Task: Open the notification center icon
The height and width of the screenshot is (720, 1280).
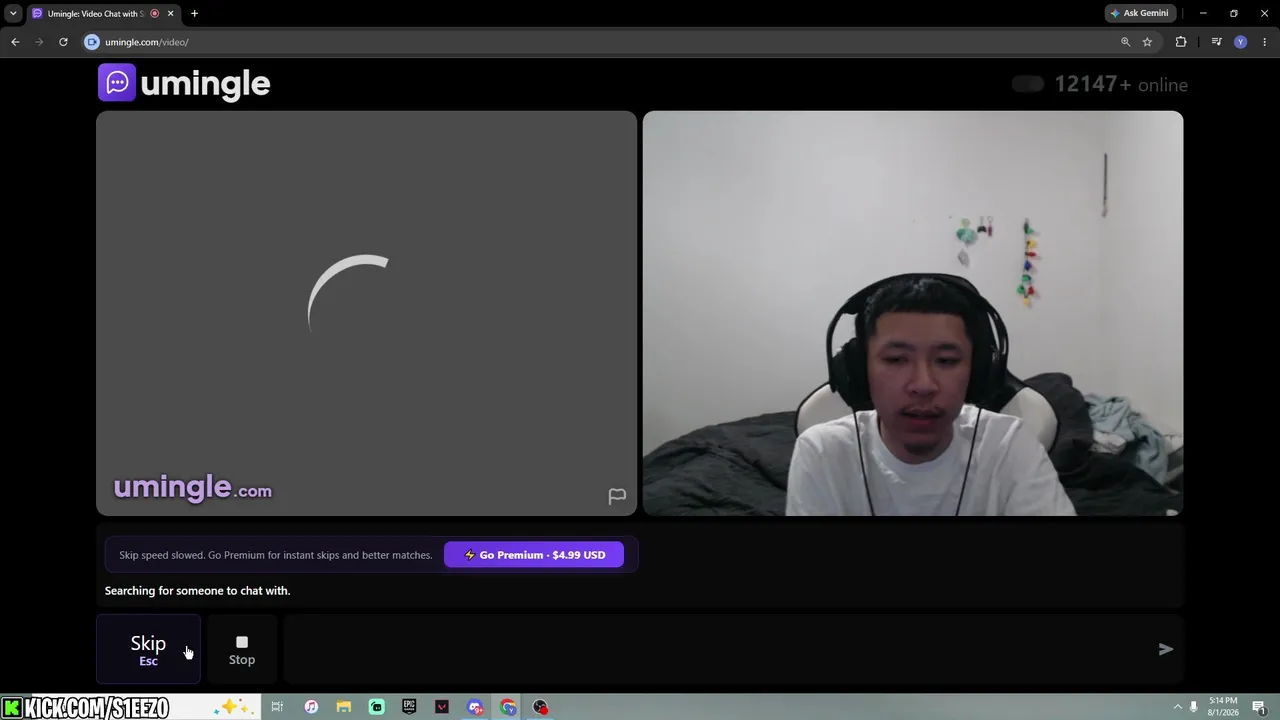Action: point(1259,707)
